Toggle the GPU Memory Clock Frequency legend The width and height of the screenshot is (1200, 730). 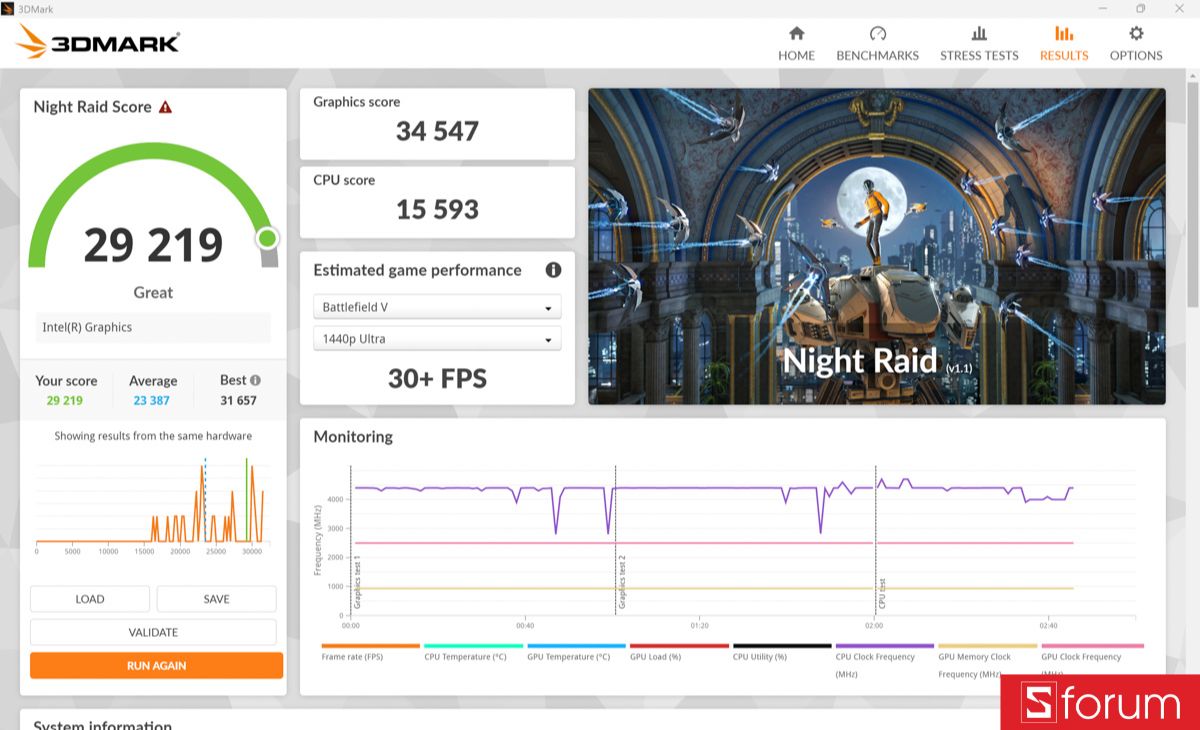click(987, 661)
